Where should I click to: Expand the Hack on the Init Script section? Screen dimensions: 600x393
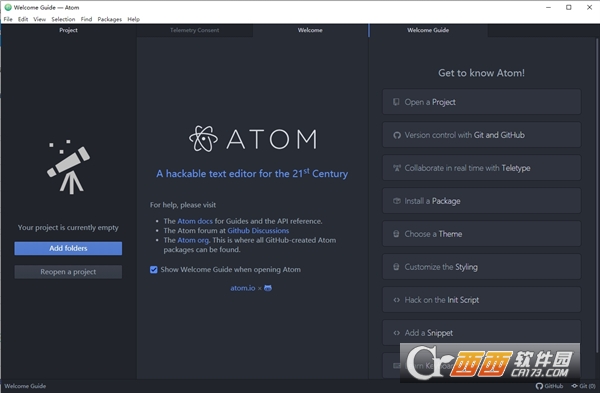[x=481, y=300]
